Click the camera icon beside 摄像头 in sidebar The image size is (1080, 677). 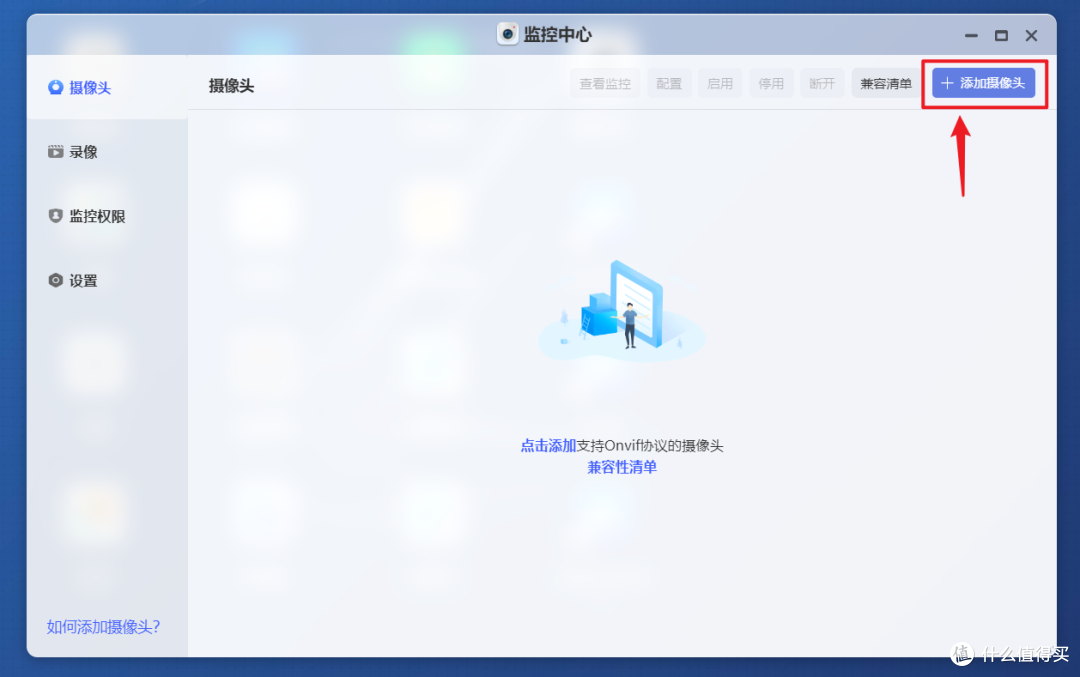[x=56, y=87]
